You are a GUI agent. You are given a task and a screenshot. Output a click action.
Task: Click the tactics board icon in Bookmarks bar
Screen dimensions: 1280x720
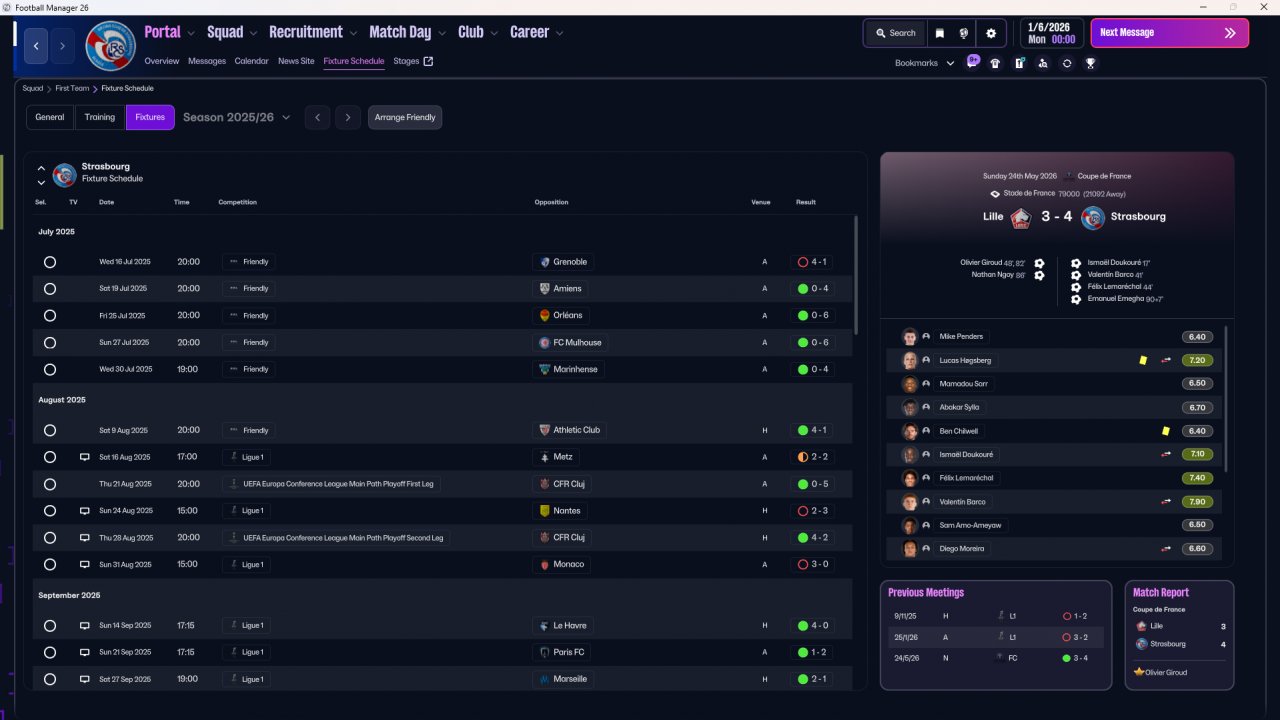[1019, 63]
